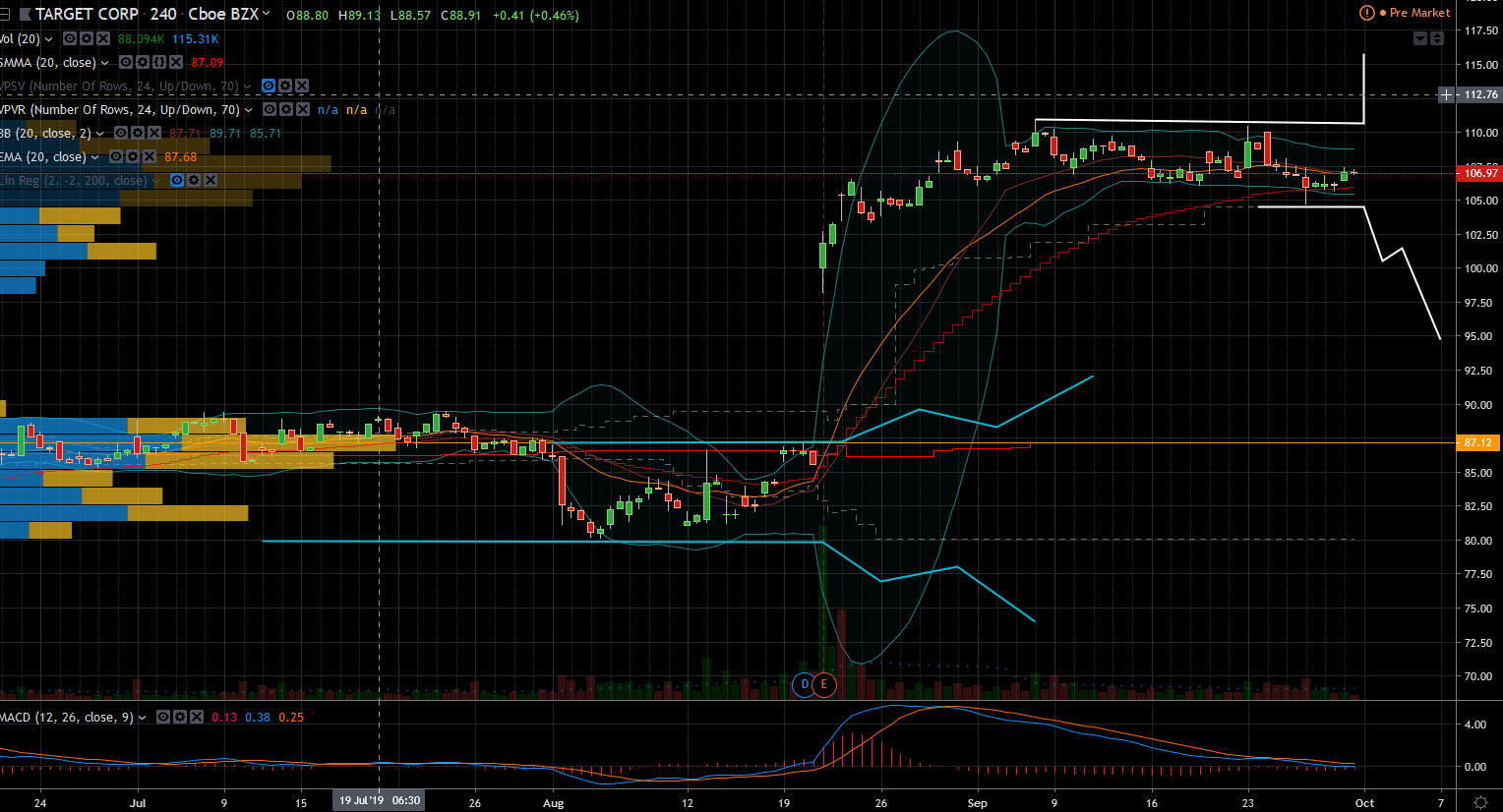This screenshot has width=1503, height=812.
Task: Expand the BB (20, close, 2) dropdown arrow
Action: coord(100,134)
